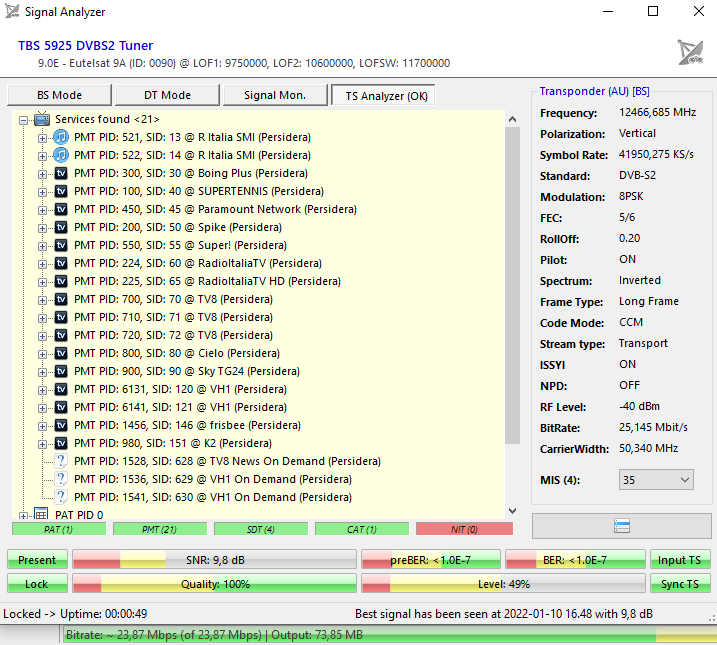Click the radio icon for SID 13 R Italia SMI
The image size is (717, 645).
(61, 137)
